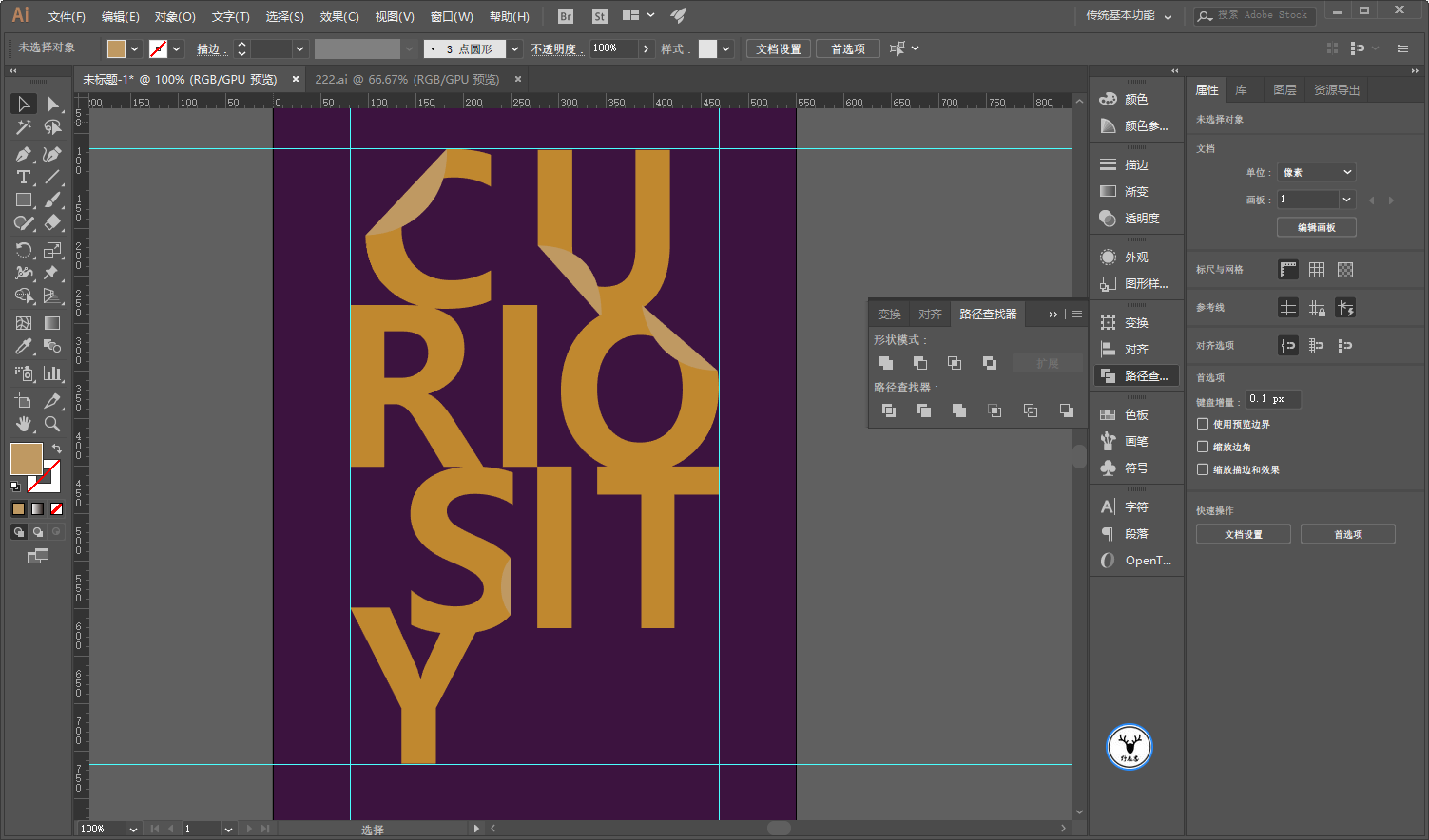Click Minus Front shape mode icon

click(x=920, y=363)
